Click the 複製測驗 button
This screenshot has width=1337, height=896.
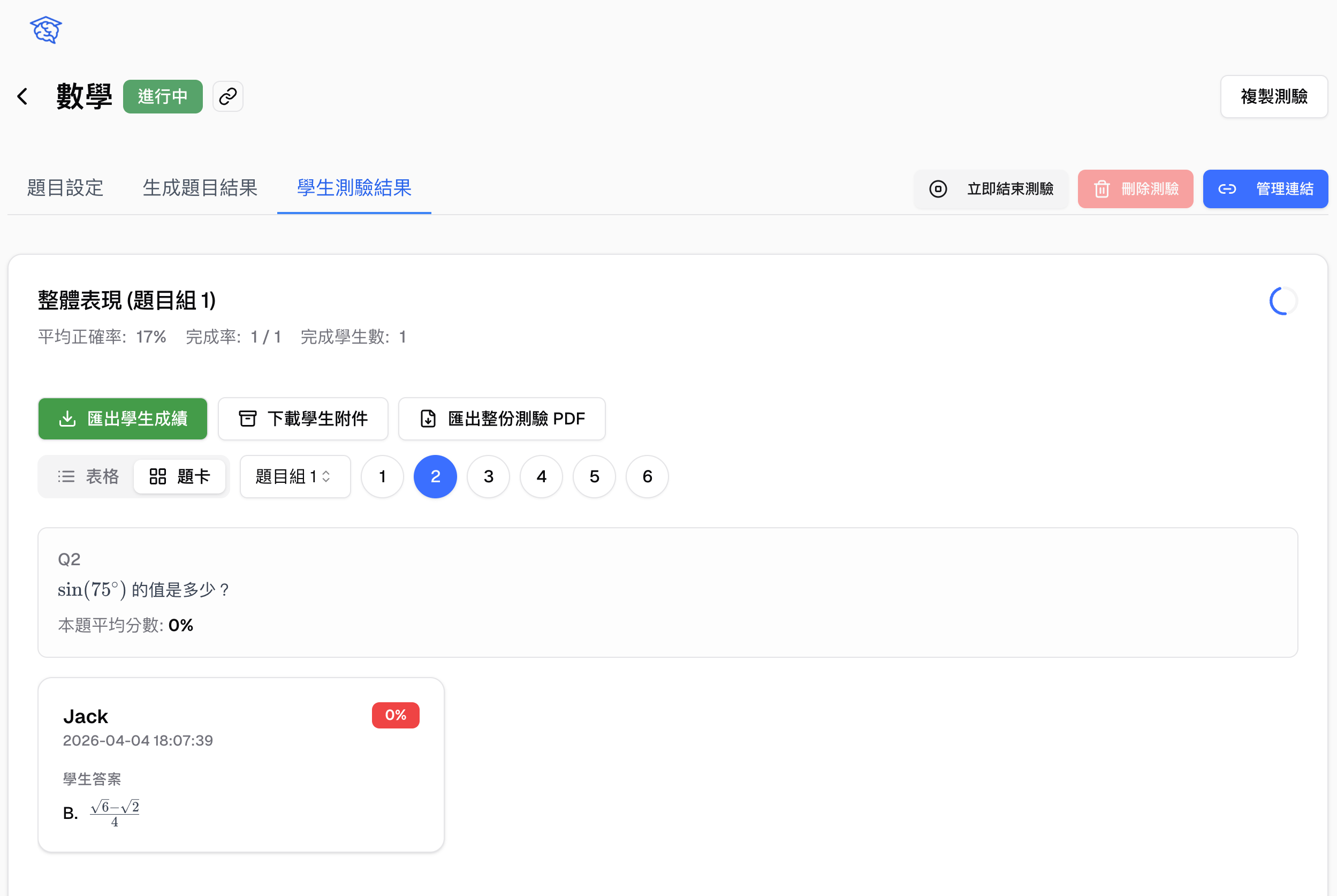(1274, 96)
